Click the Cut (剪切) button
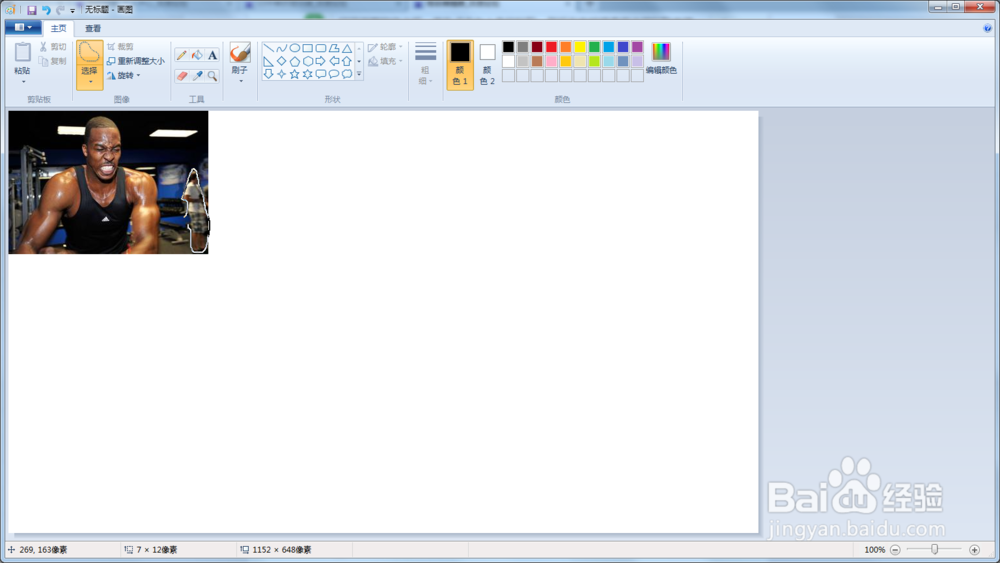 (x=53, y=47)
